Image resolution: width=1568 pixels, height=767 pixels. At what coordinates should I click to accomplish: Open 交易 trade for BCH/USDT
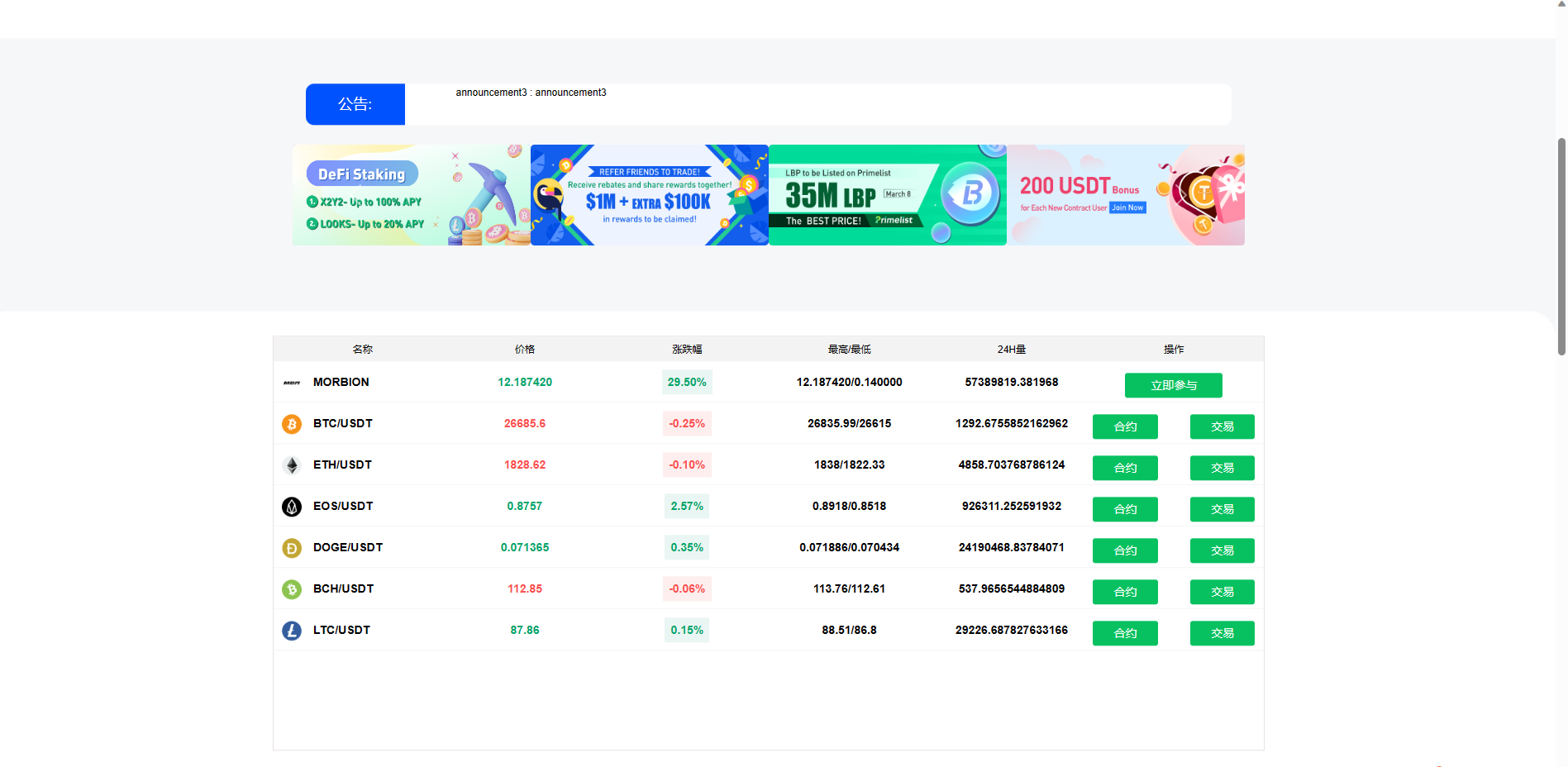pos(1222,592)
